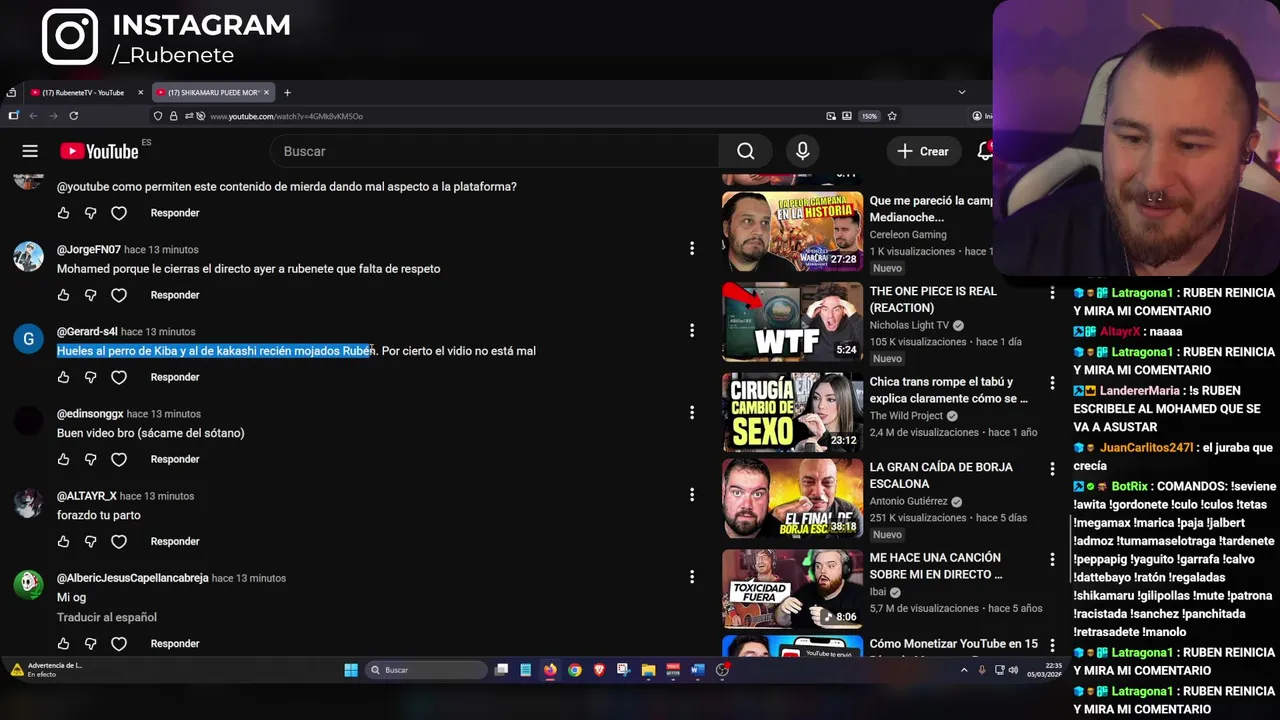Open File Explorer from the taskbar
This screenshot has height=720, width=1280.
[648, 670]
